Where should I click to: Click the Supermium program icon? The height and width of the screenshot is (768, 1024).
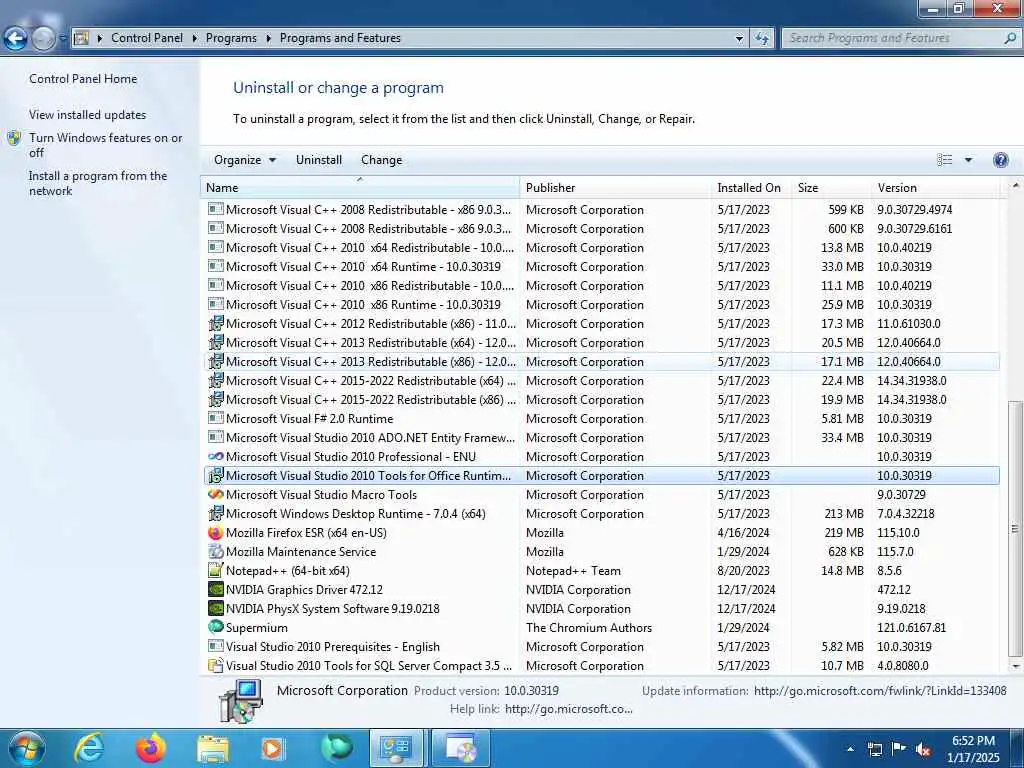point(216,627)
